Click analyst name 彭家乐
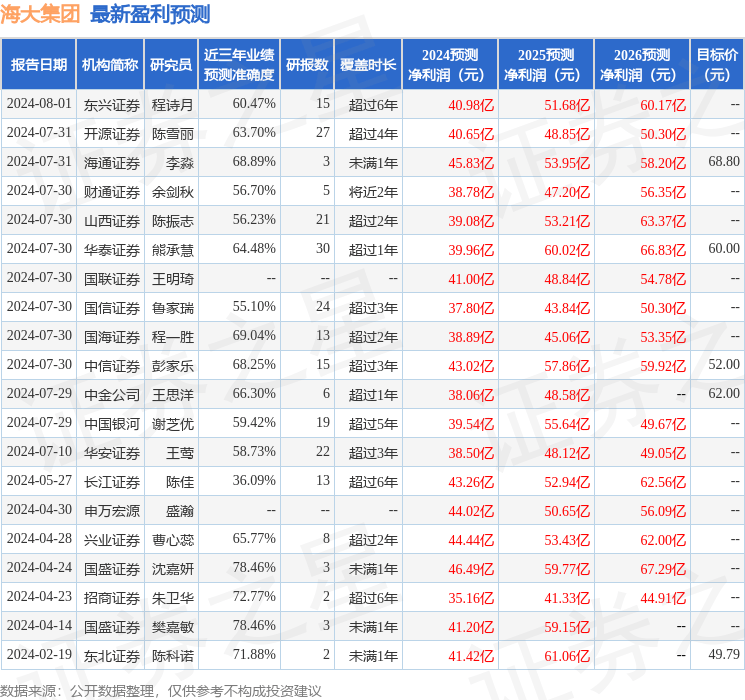This screenshot has height=700, width=745. point(173,366)
